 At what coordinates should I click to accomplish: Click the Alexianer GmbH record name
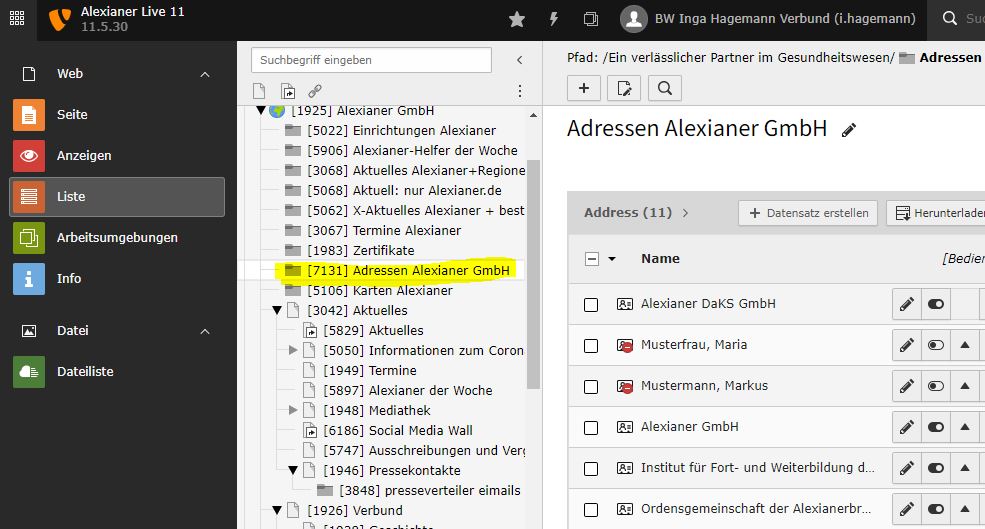pyautogui.click(x=689, y=427)
